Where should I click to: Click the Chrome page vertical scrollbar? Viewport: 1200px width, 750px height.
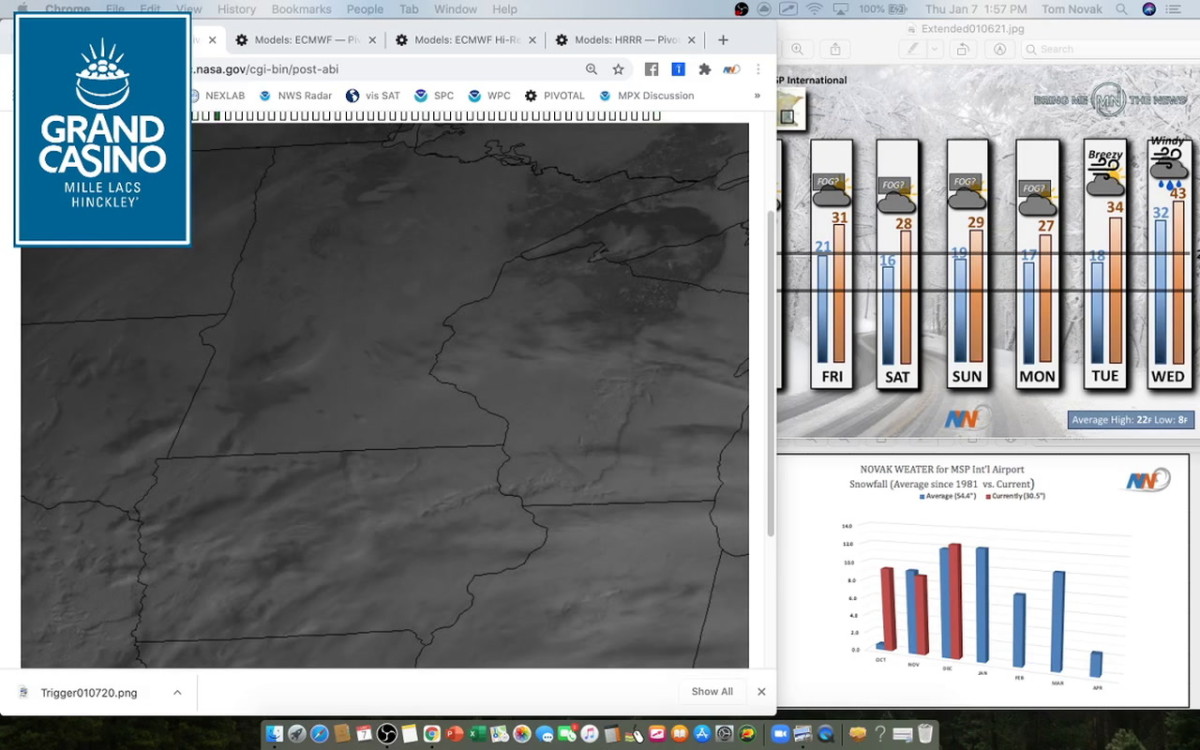point(770,370)
